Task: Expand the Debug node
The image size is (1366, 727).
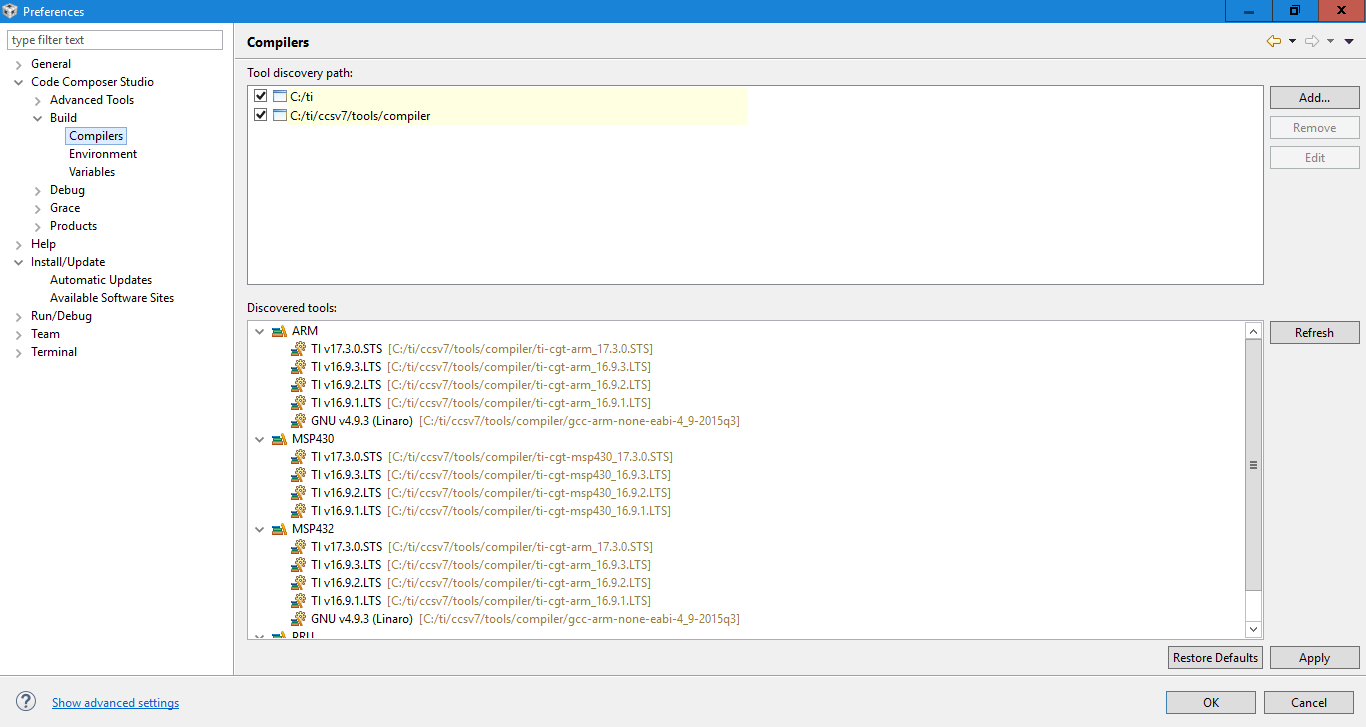Action: 38,190
